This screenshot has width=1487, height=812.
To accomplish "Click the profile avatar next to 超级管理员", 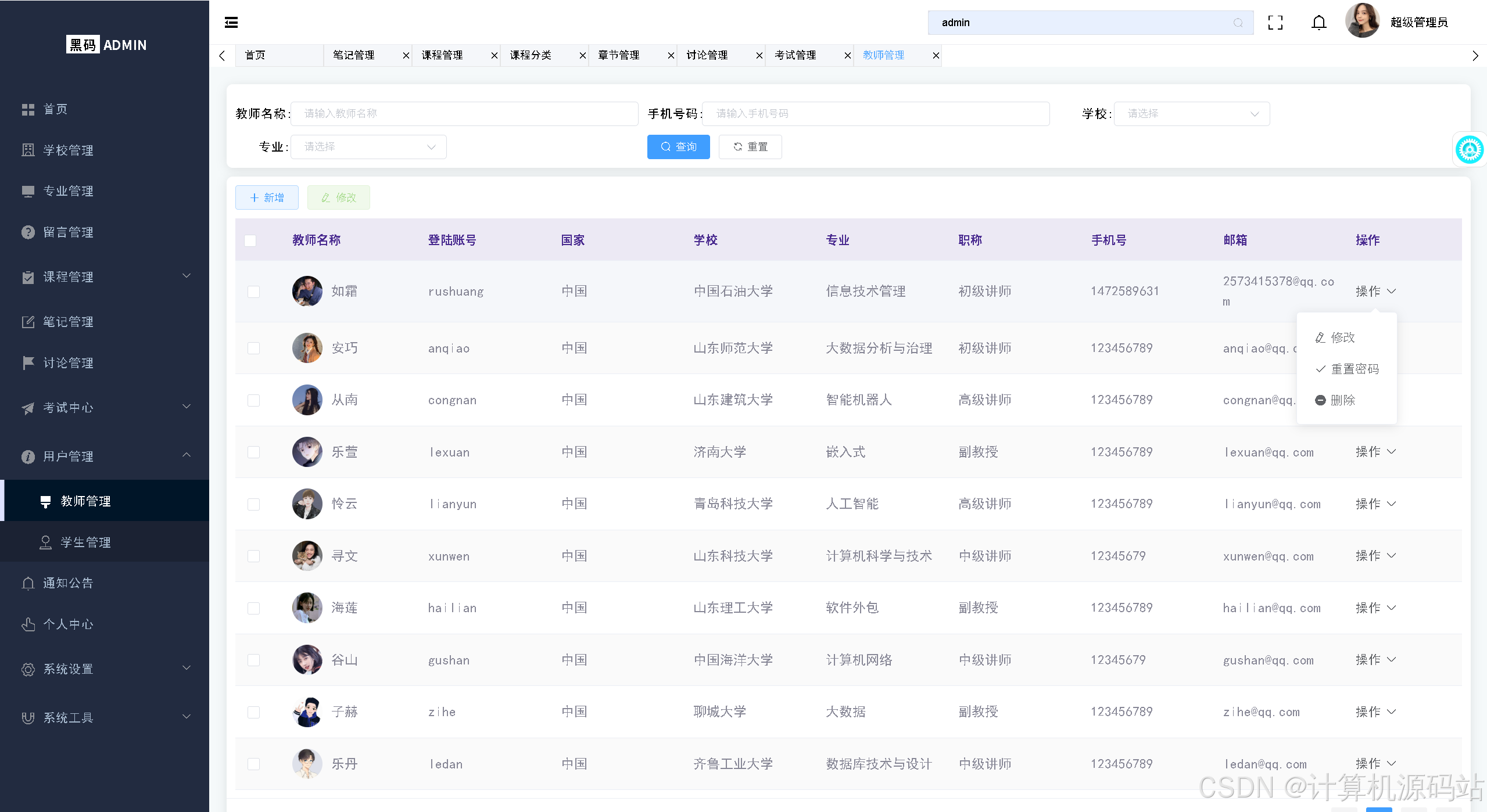I will point(1363,21).
